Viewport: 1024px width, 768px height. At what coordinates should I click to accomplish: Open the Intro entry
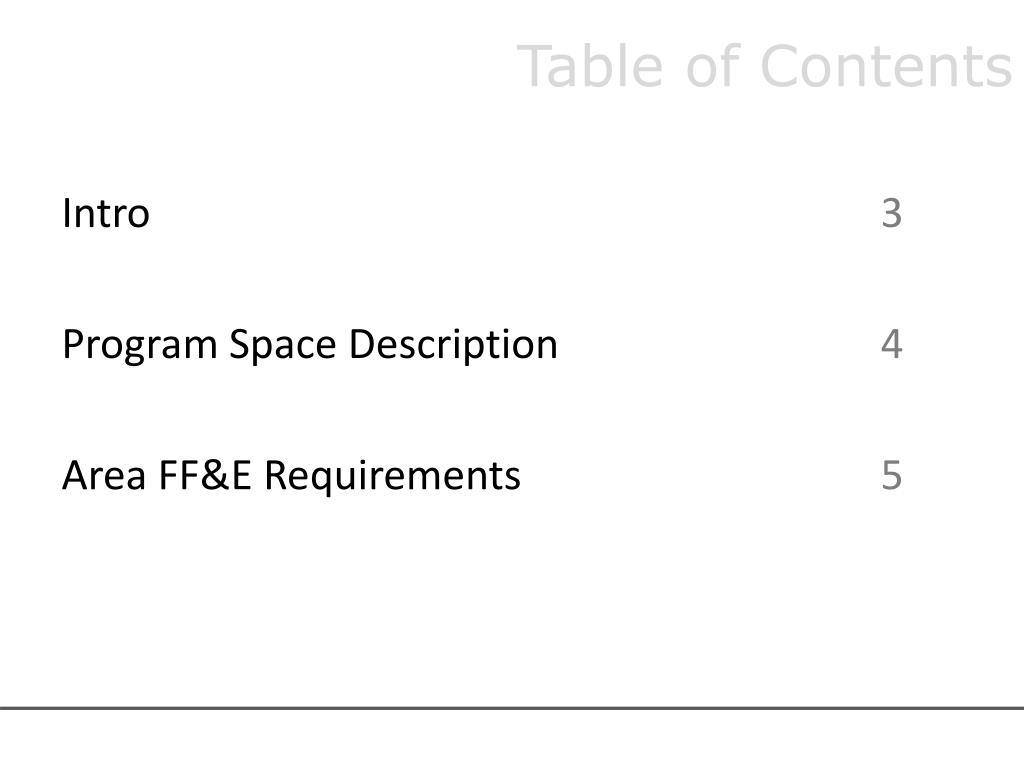(106, 213)
